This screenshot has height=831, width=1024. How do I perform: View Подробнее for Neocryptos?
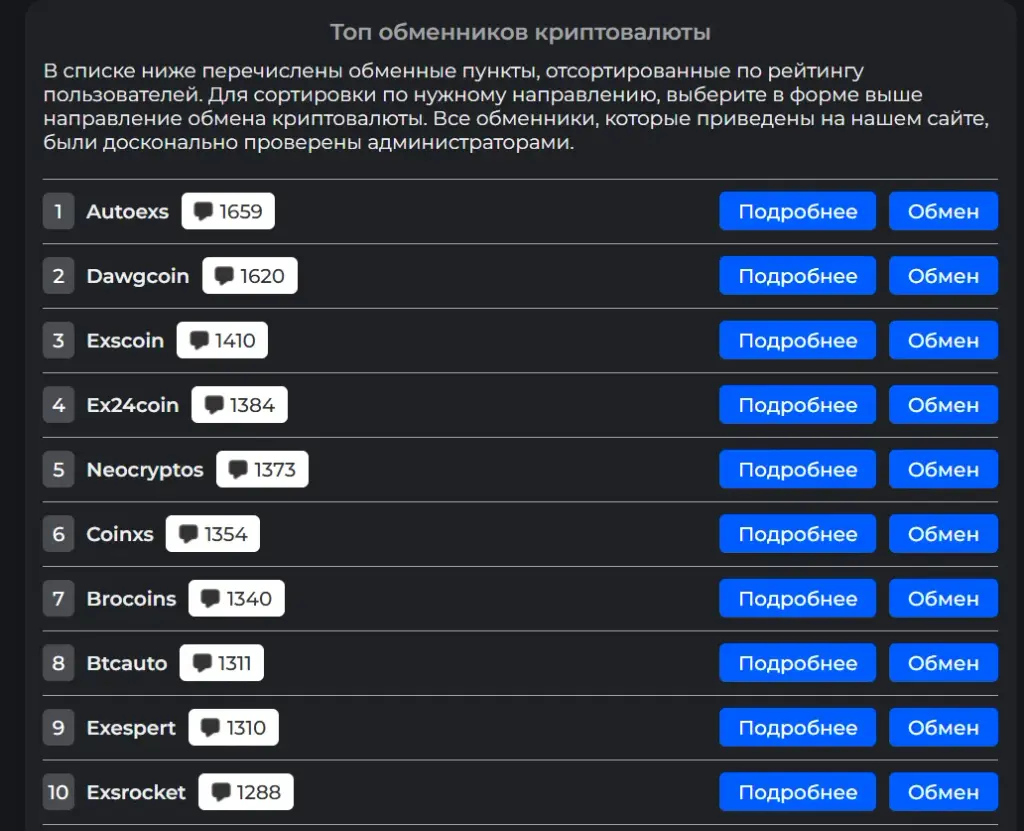[x=797, y=469]
